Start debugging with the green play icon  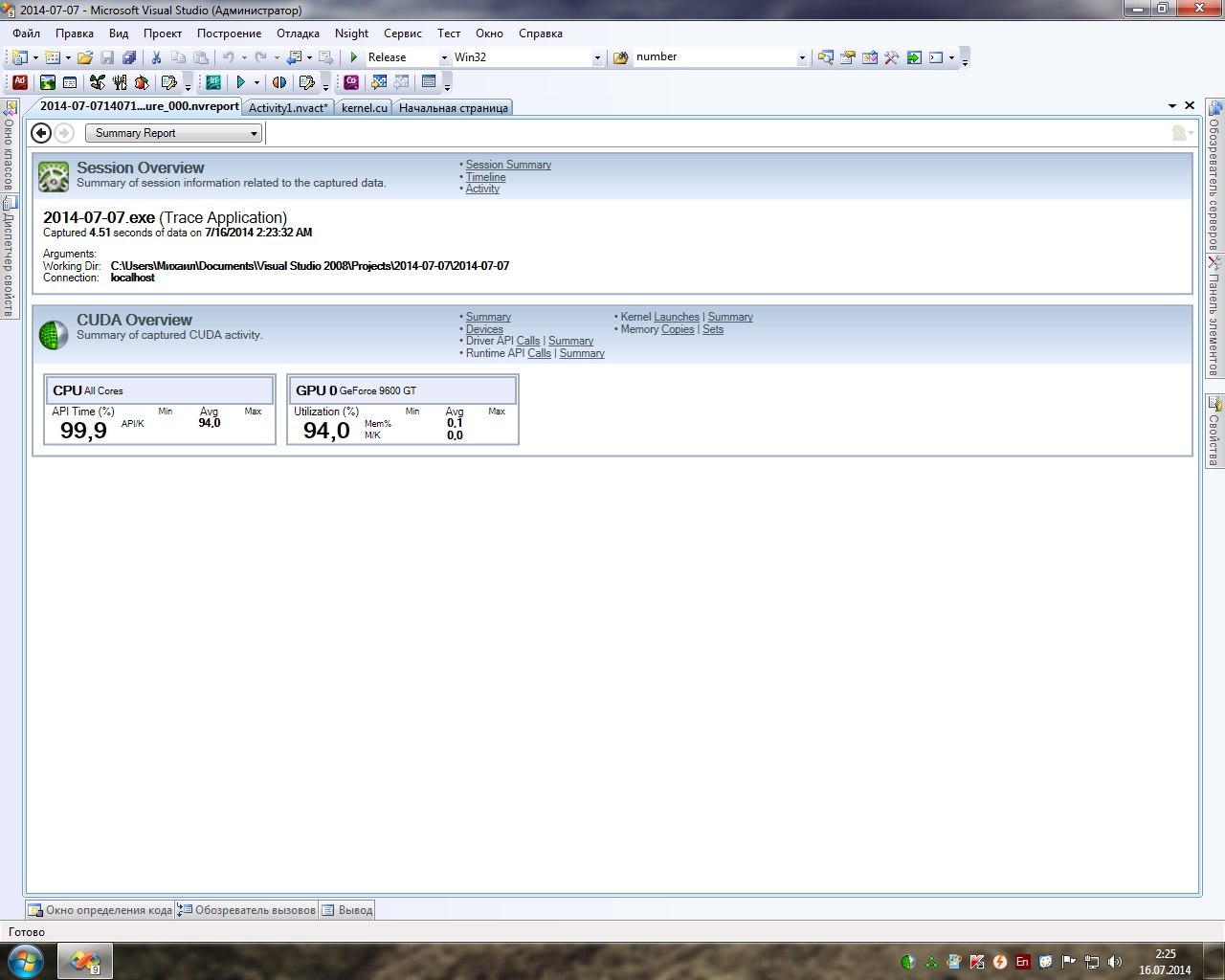pyautogui.click(x=354, y=57)
